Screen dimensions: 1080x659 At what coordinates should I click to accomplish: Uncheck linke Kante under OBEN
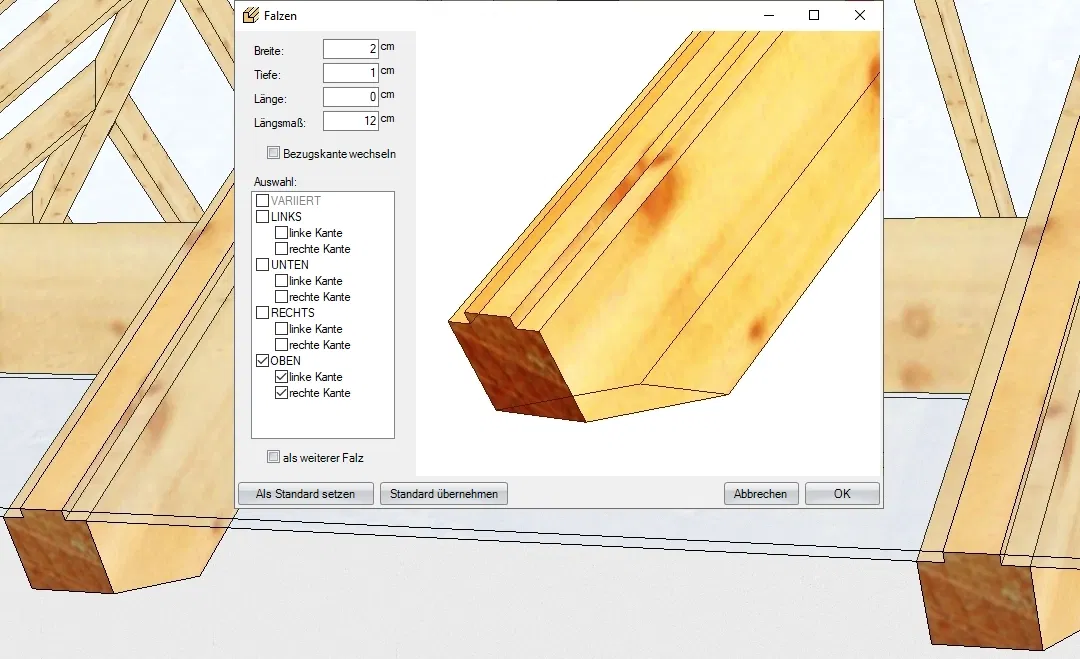coord(281,377)
